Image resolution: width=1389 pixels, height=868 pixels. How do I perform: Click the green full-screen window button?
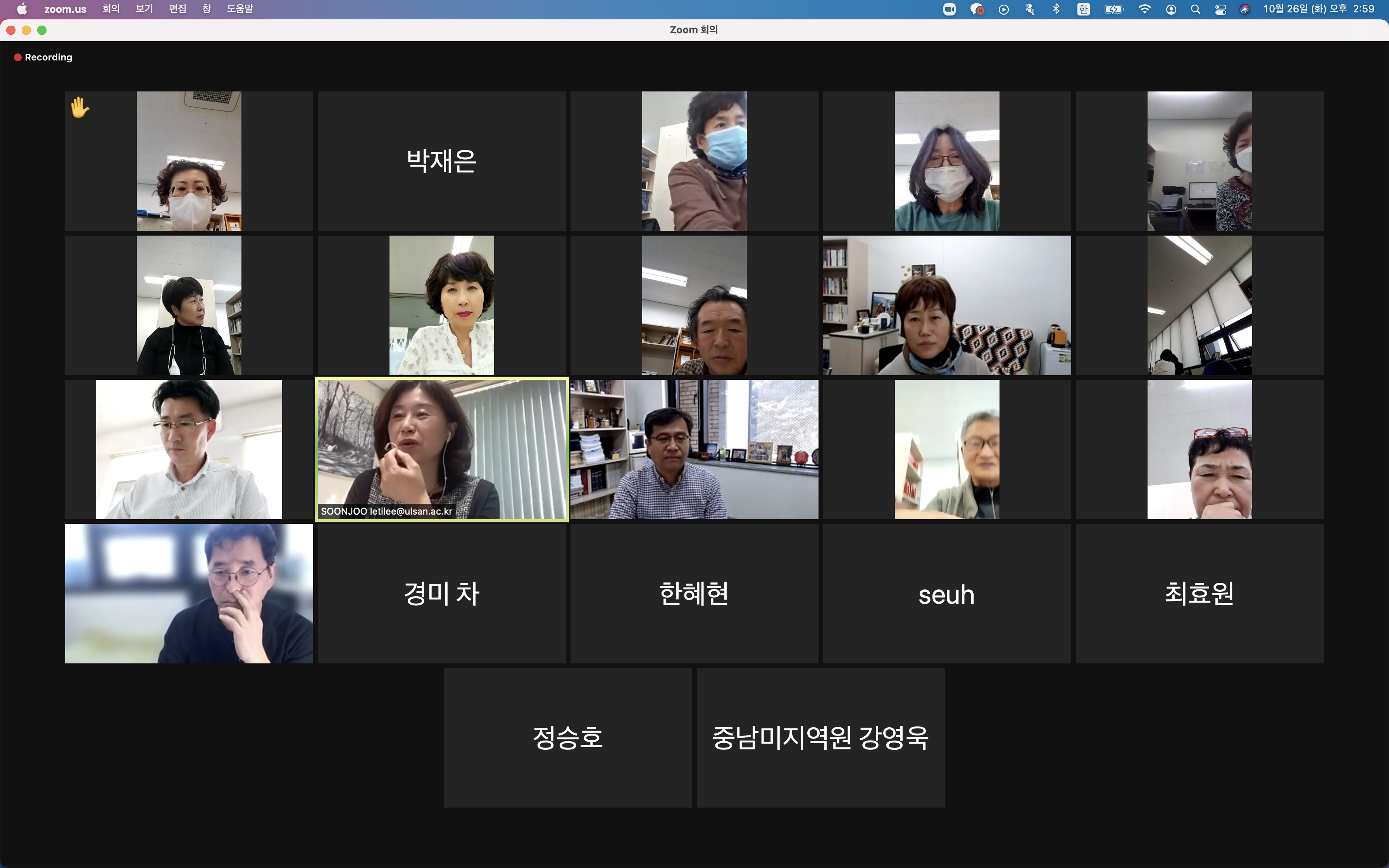tap(42, 30)
